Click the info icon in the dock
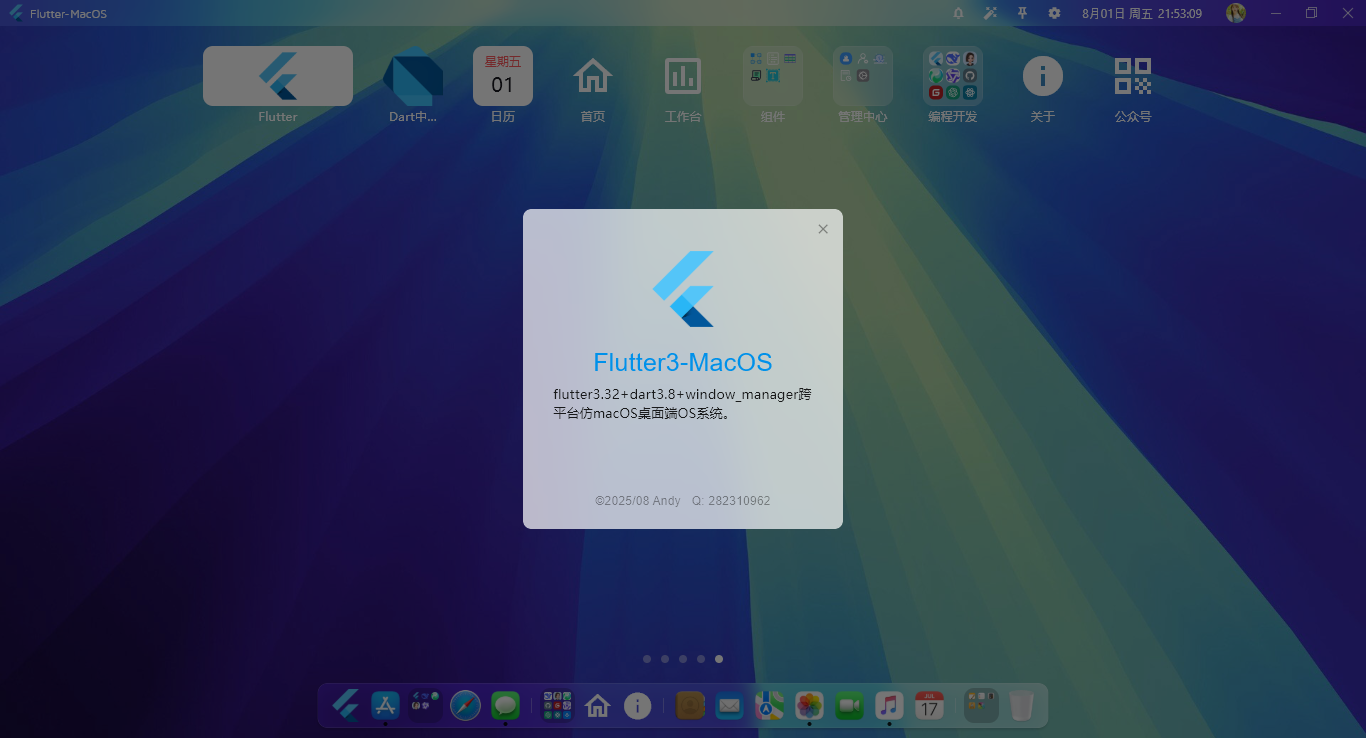 pos(637,705)
